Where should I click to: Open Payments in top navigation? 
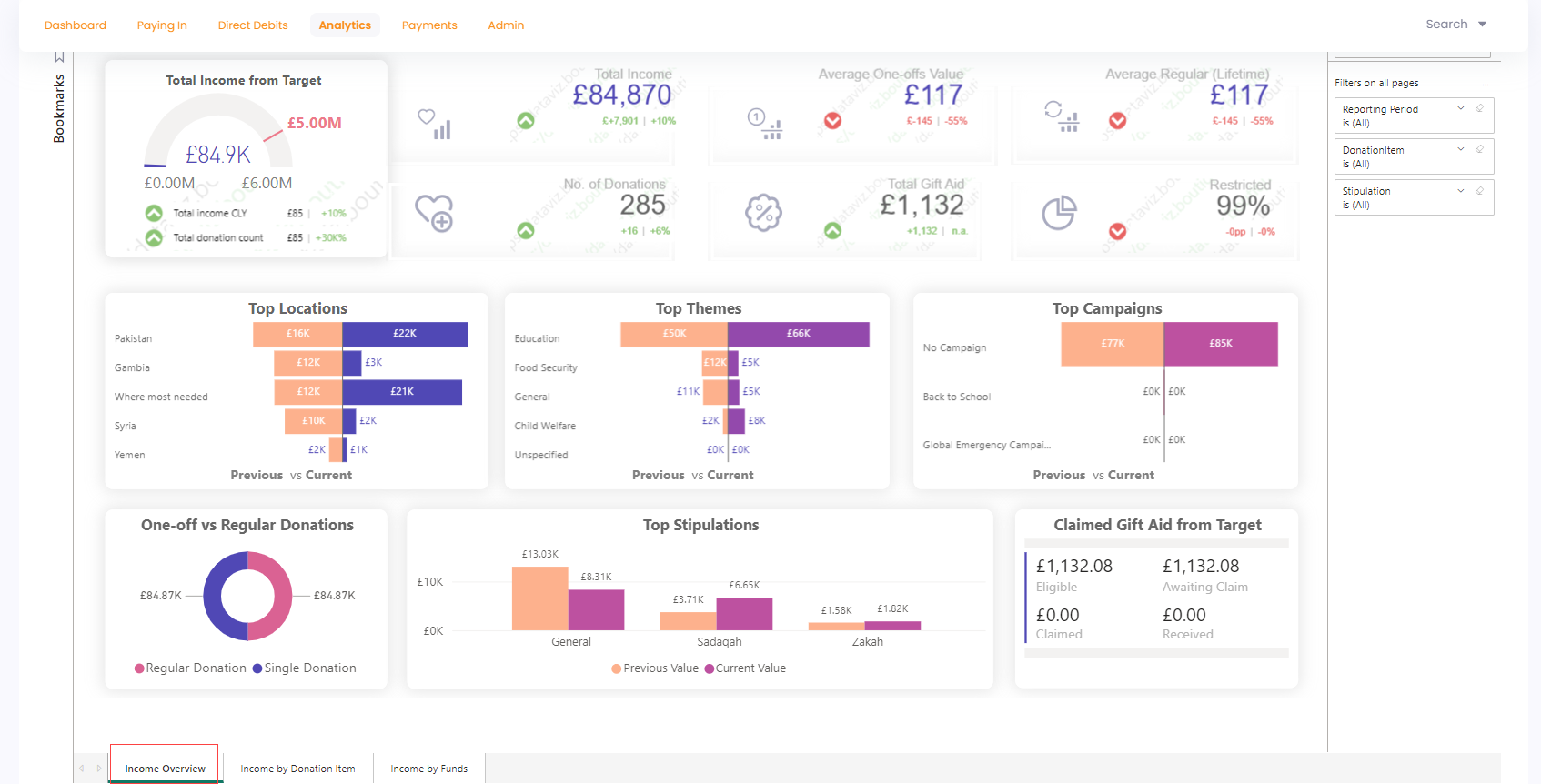click(x=429, y=25)
